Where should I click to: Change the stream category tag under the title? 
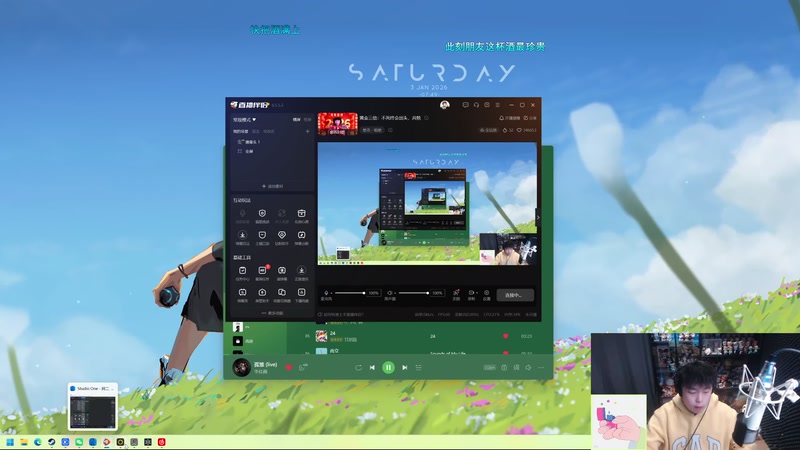tap(372, 130)
